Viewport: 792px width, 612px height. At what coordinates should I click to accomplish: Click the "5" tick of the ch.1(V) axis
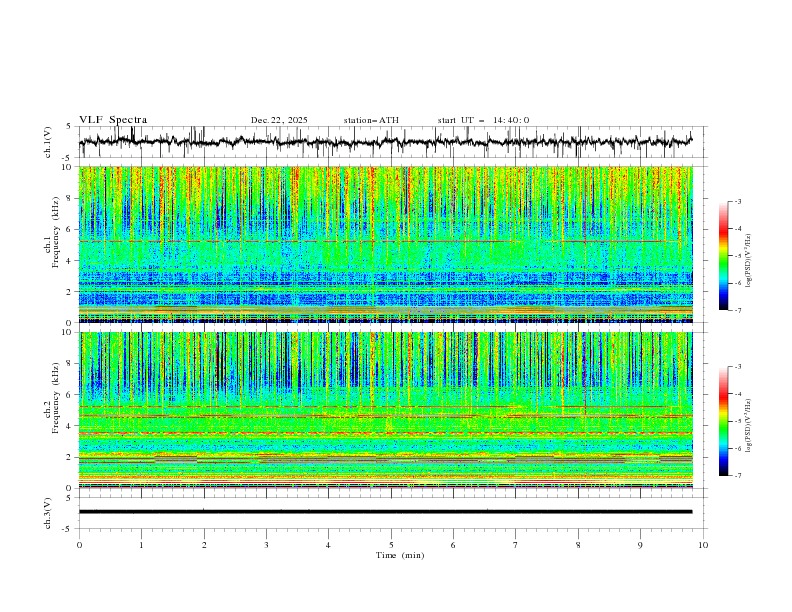(x=69, y=127)
